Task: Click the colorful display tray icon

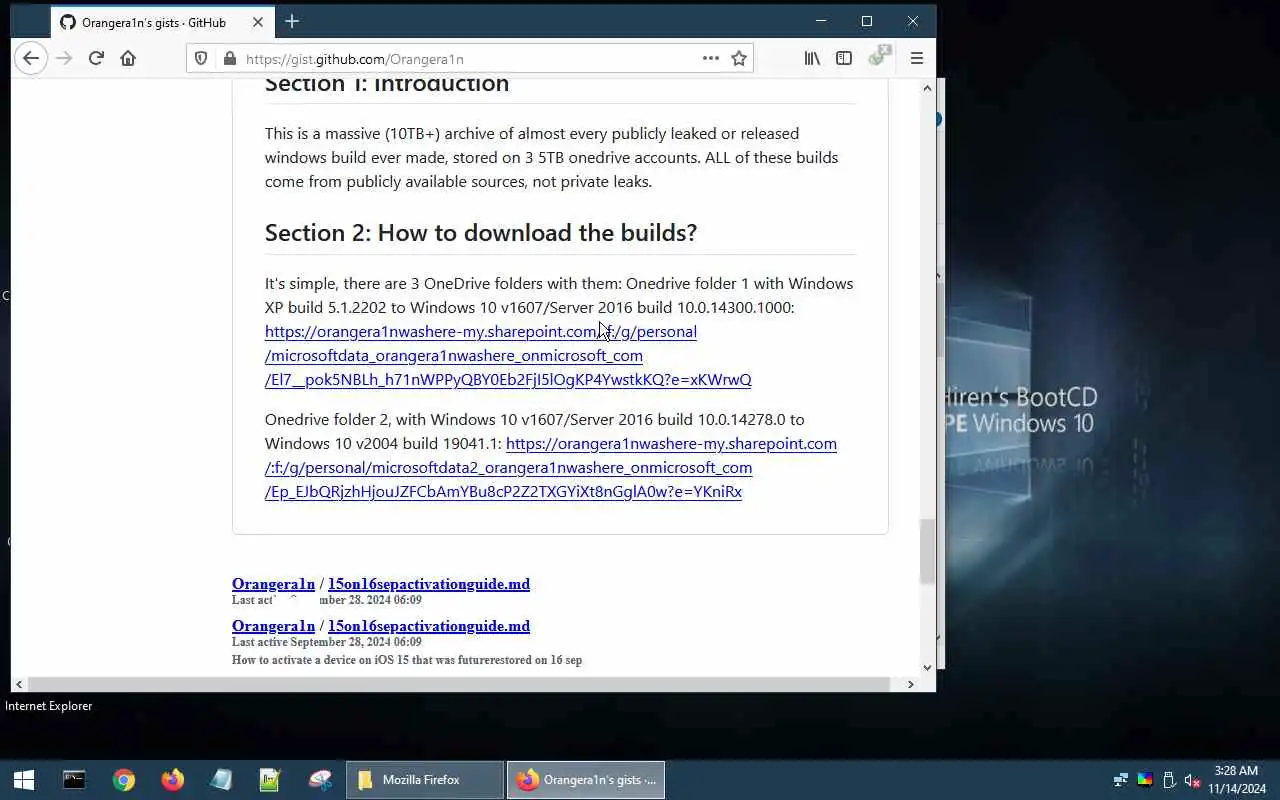Action: (1145, 780)
